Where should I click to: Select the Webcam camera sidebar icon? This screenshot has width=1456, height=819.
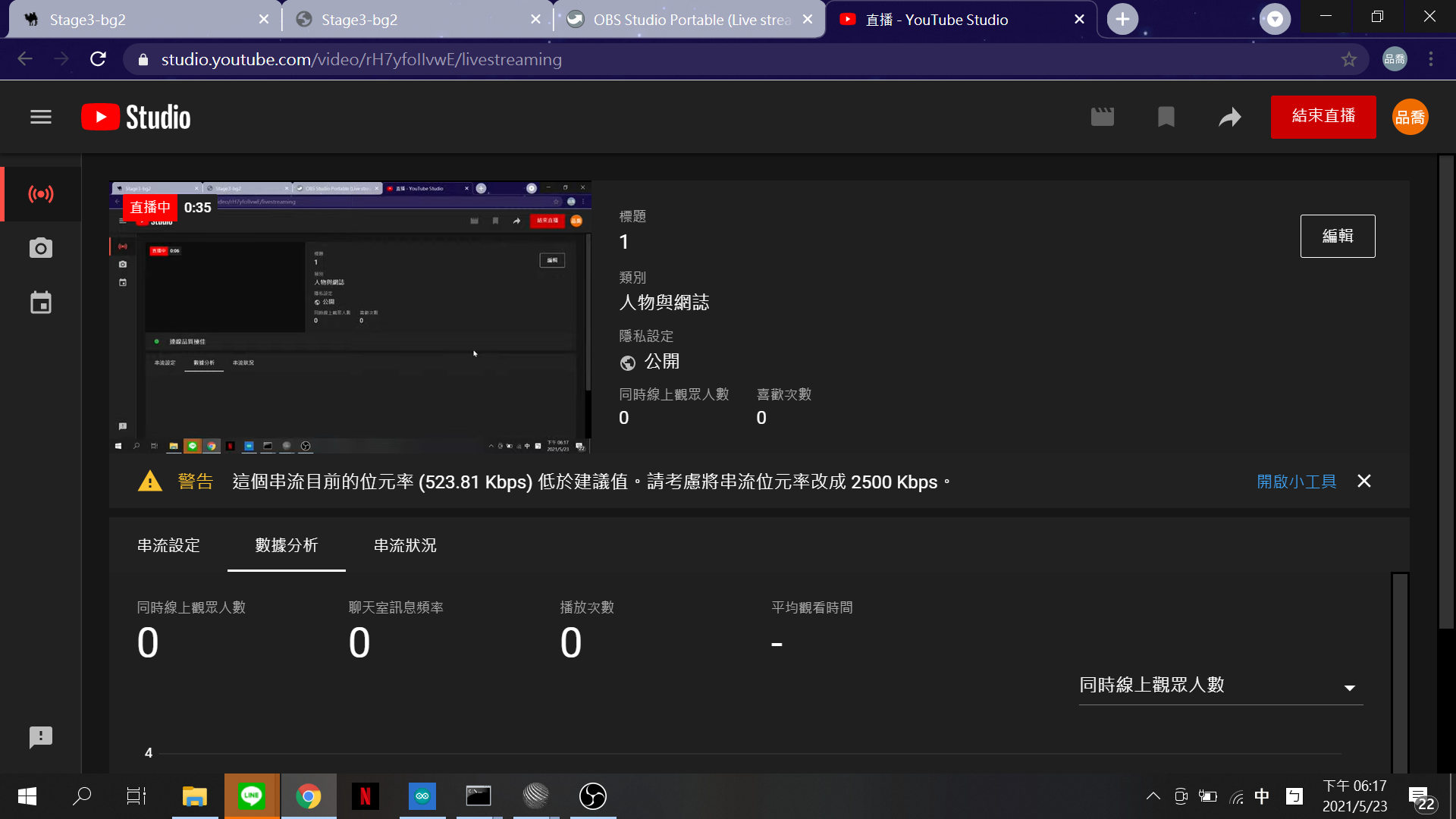coord(41,248)
